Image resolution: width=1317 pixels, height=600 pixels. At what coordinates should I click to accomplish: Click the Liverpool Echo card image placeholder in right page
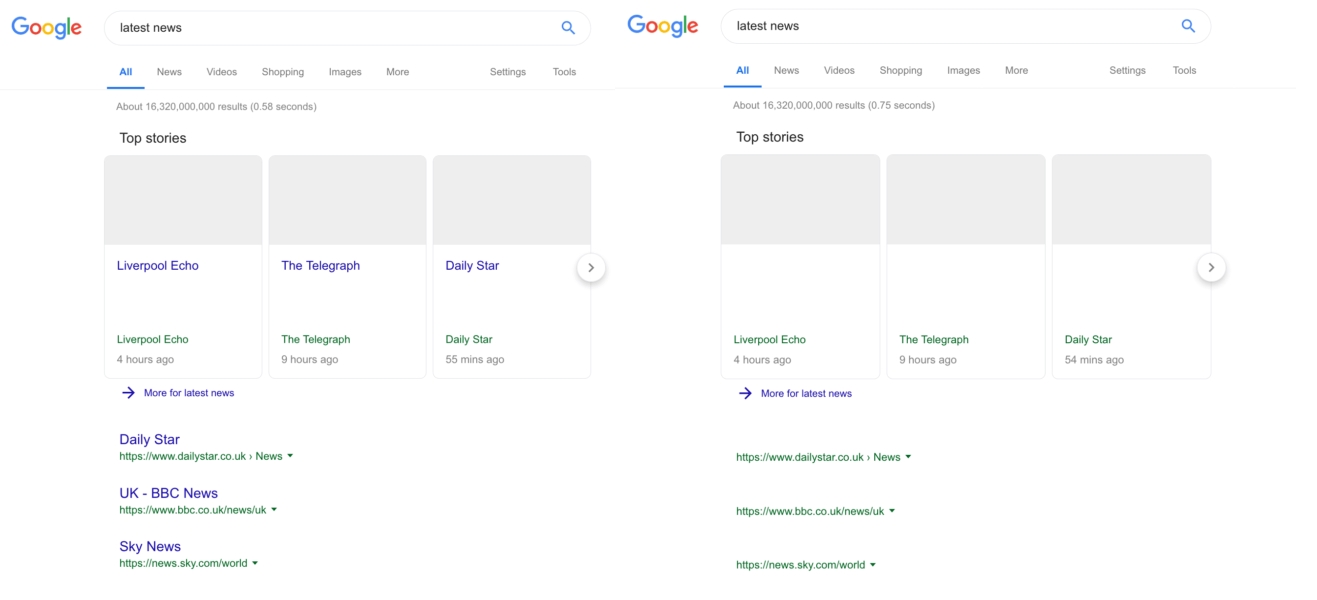coord(801,200)
